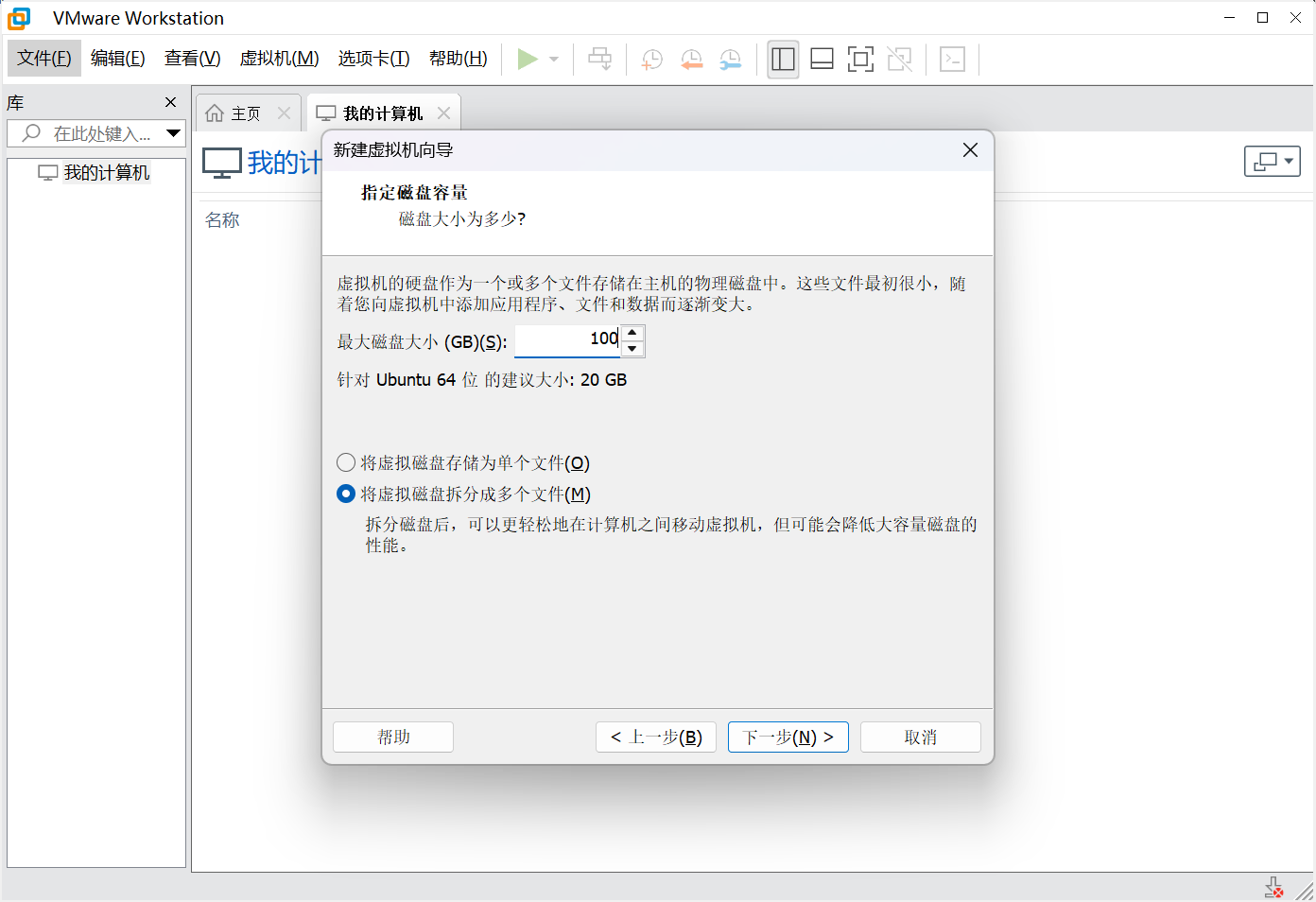Close the 新建虚拟机向导 dialog
Screen dimensions: 1316x902
(x=970, y=150)
